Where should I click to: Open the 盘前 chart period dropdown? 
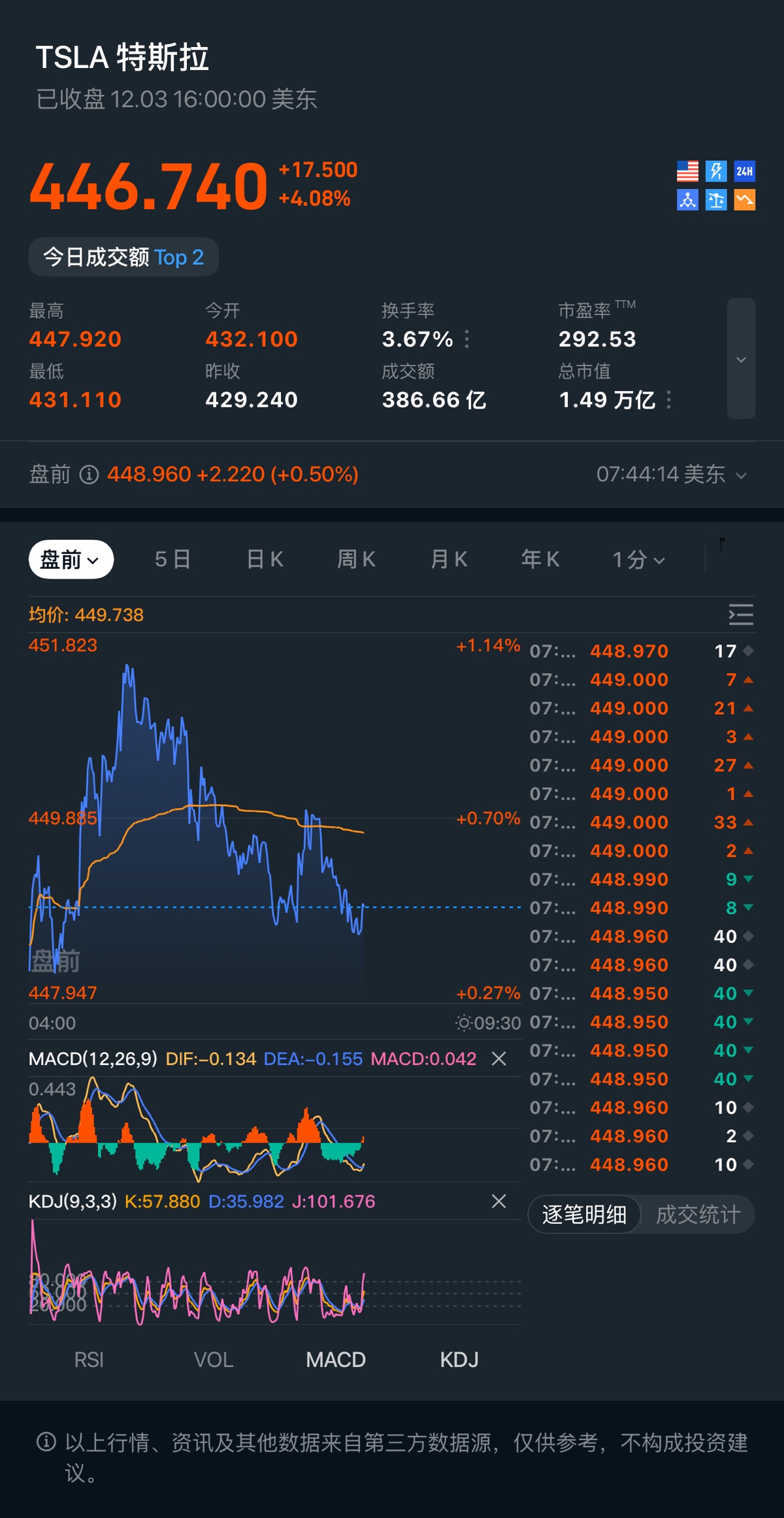71,560
